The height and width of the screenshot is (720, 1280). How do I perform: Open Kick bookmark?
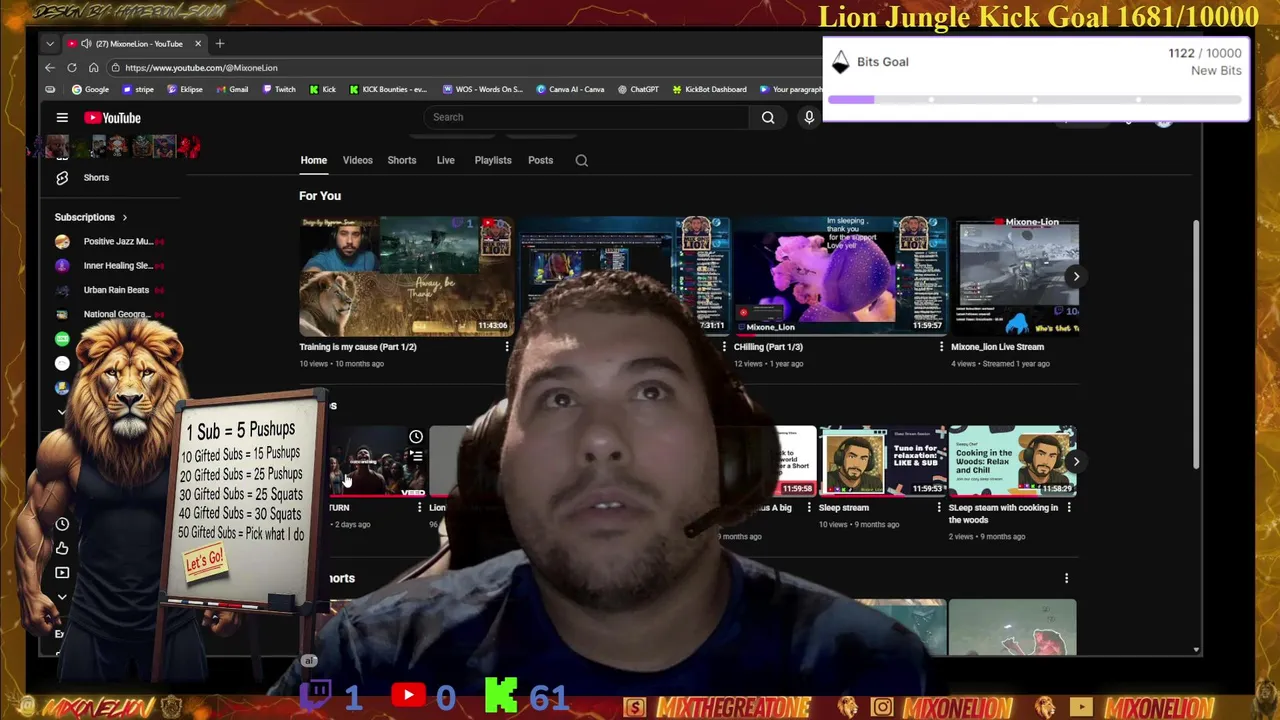[x=322, y=89]
